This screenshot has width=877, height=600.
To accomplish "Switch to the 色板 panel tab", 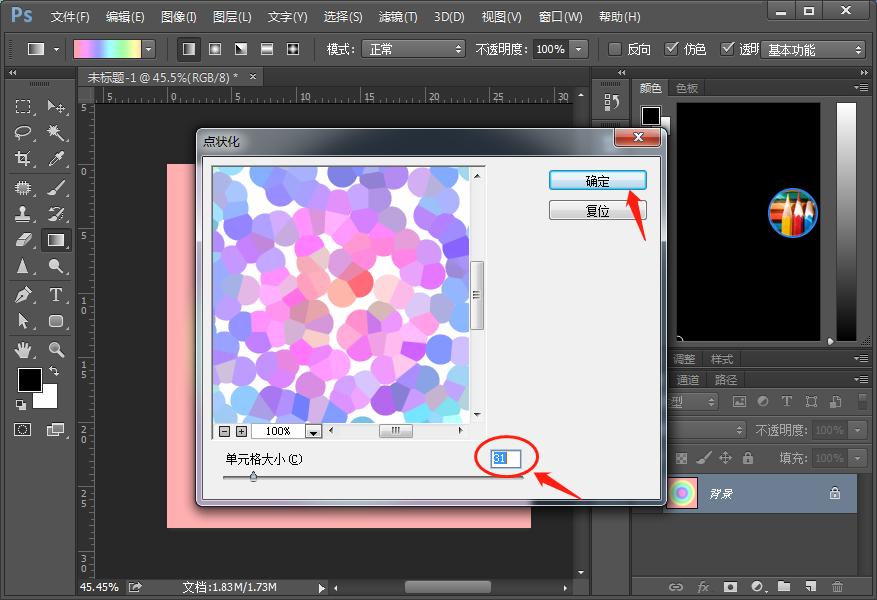I will click(x=687, y=88).
